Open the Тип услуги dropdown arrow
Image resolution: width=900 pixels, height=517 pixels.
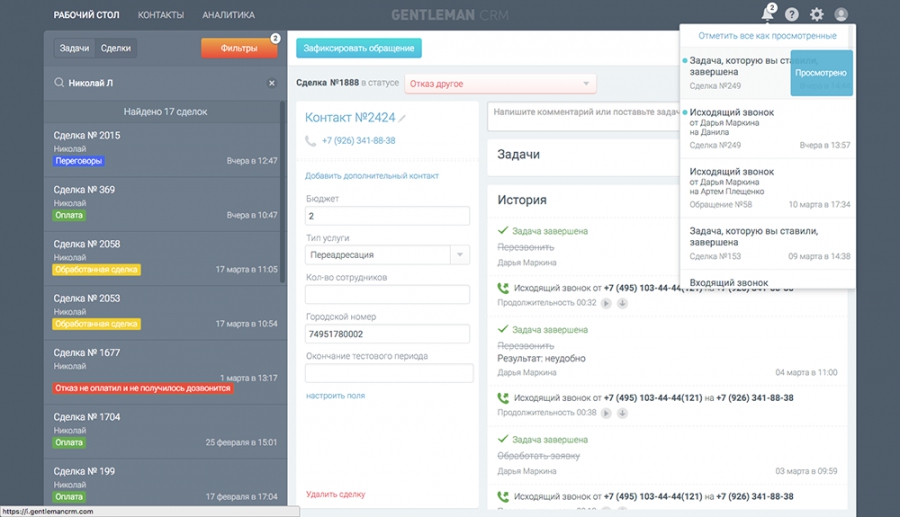tap(460, 255)
